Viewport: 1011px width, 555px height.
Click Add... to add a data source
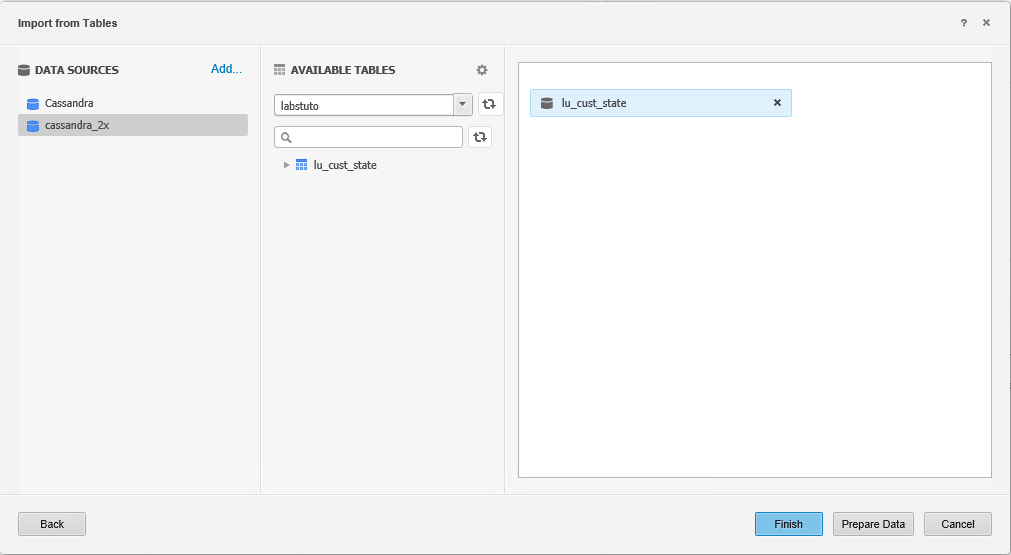[226, 70]
